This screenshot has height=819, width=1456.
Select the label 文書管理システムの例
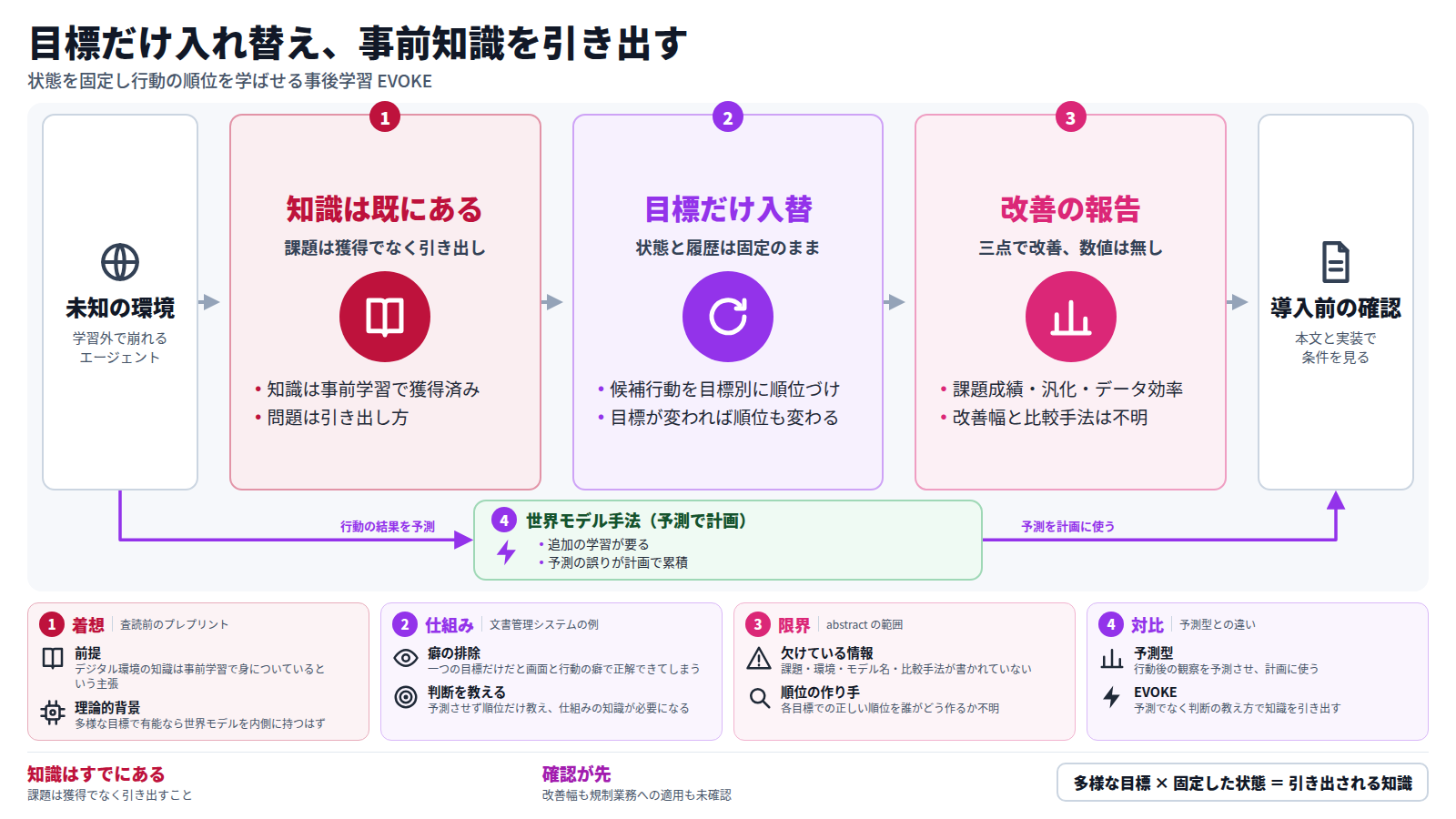pyautogui.click(x=544, y=624)
